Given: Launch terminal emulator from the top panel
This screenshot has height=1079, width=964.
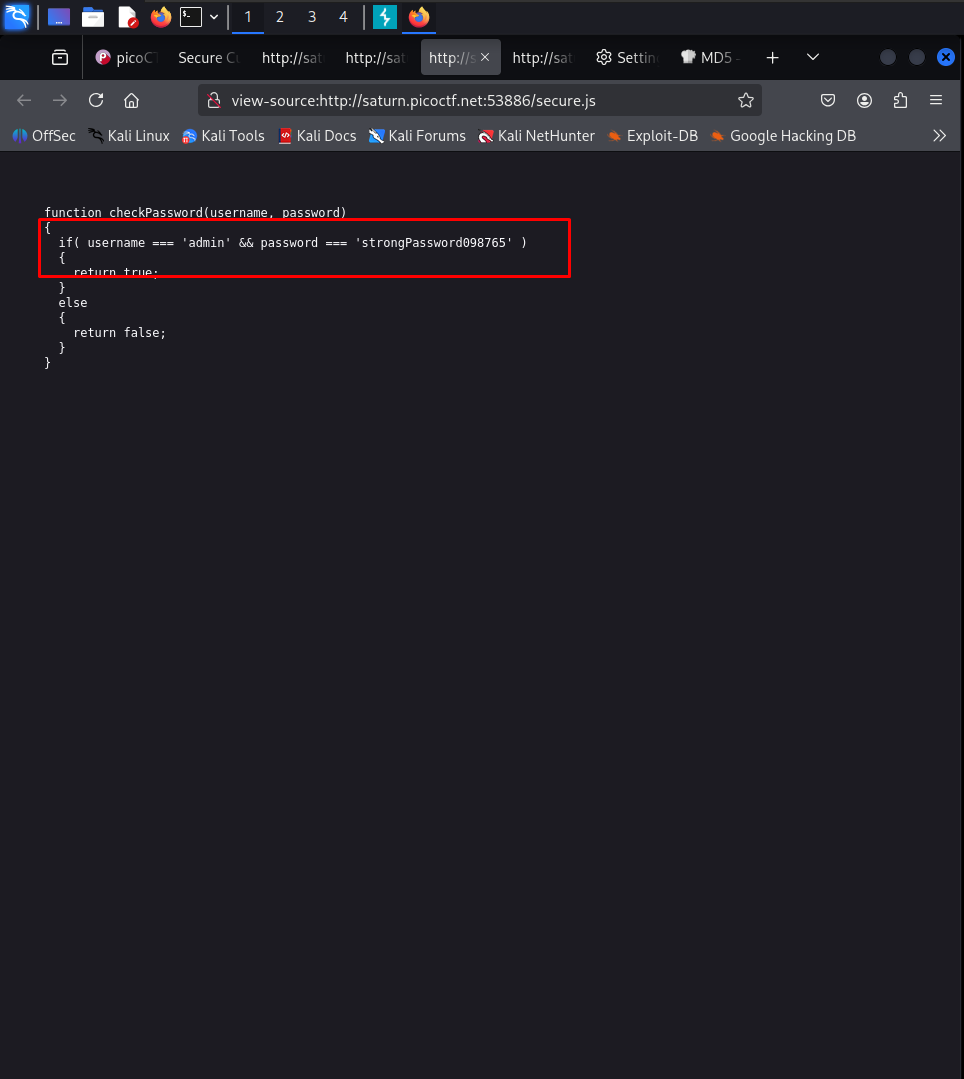Looking at the screenshot, I should 190,17.
